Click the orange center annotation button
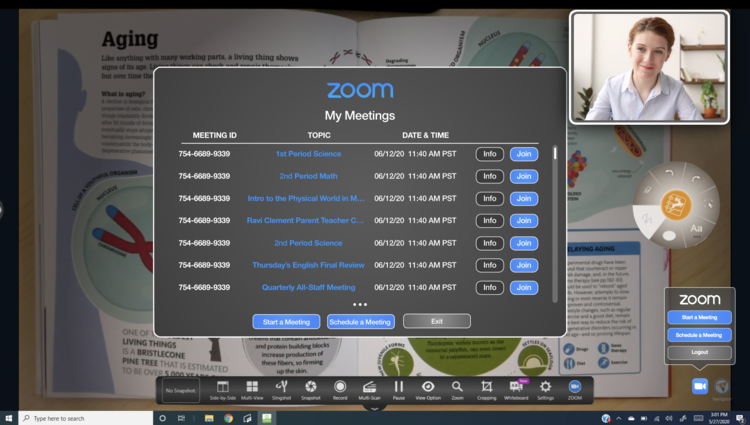Screen dimensions: 750x425 pyautogui.click(x=676, y=205)
